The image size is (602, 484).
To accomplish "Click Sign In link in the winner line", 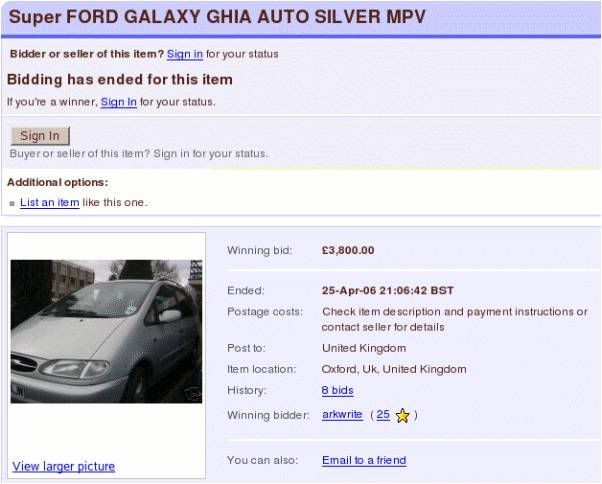I will [118, 102].
